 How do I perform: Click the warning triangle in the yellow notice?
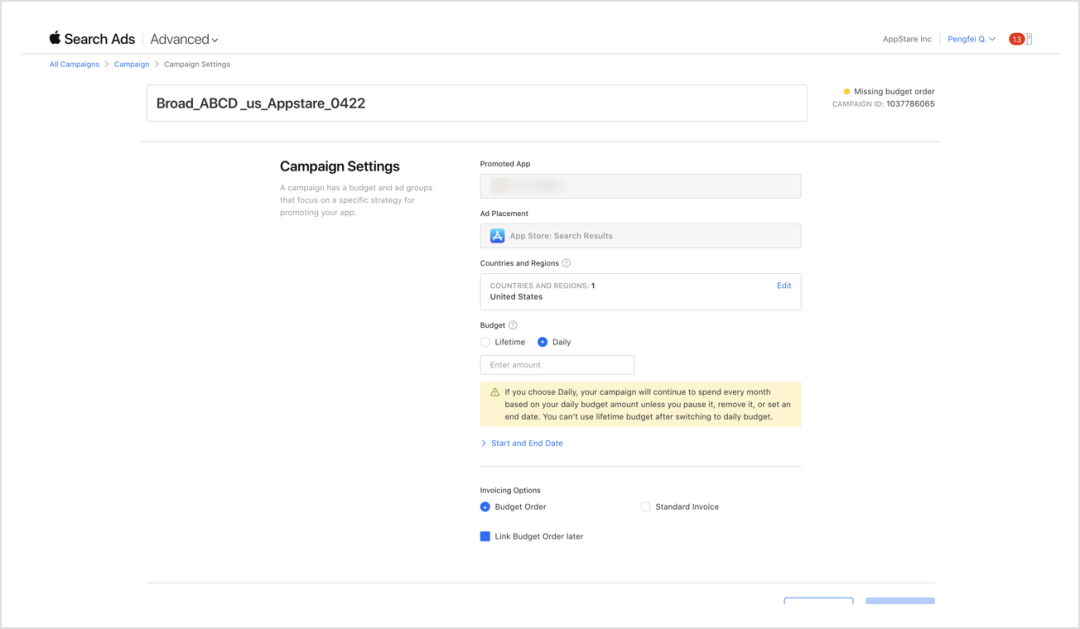[x=494, y=392]
